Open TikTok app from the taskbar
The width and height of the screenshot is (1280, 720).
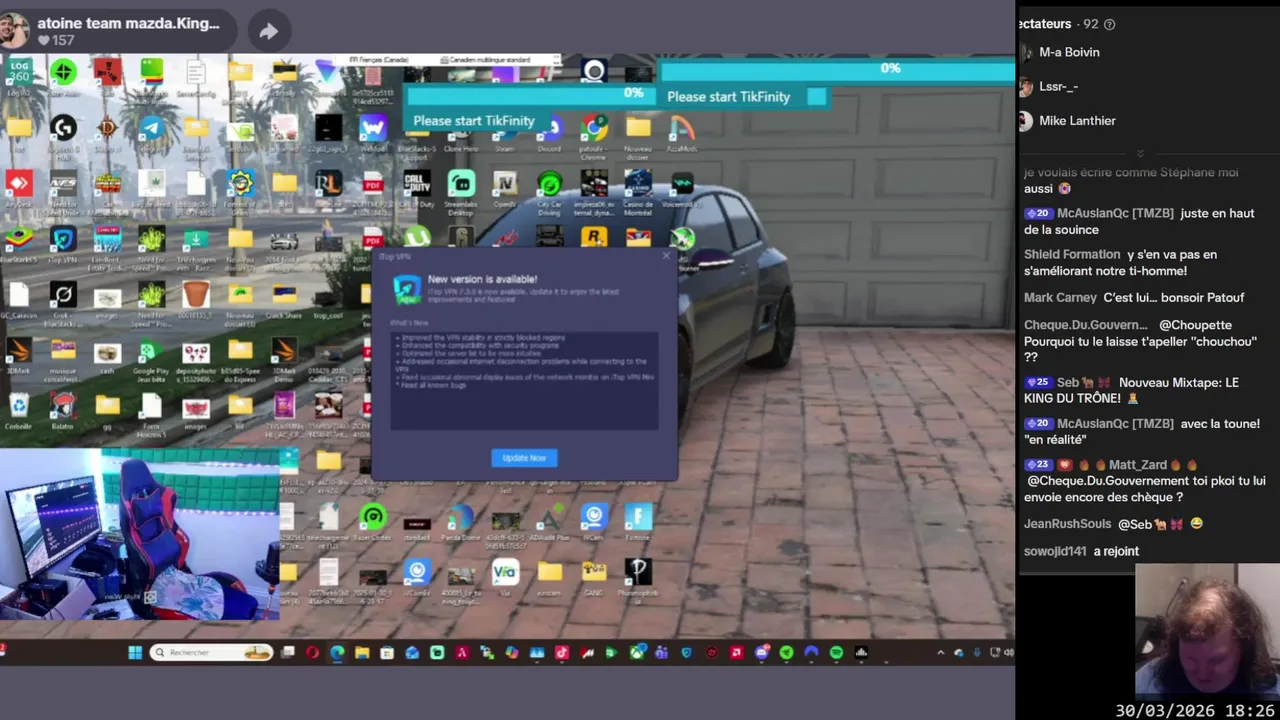(561, 653)
